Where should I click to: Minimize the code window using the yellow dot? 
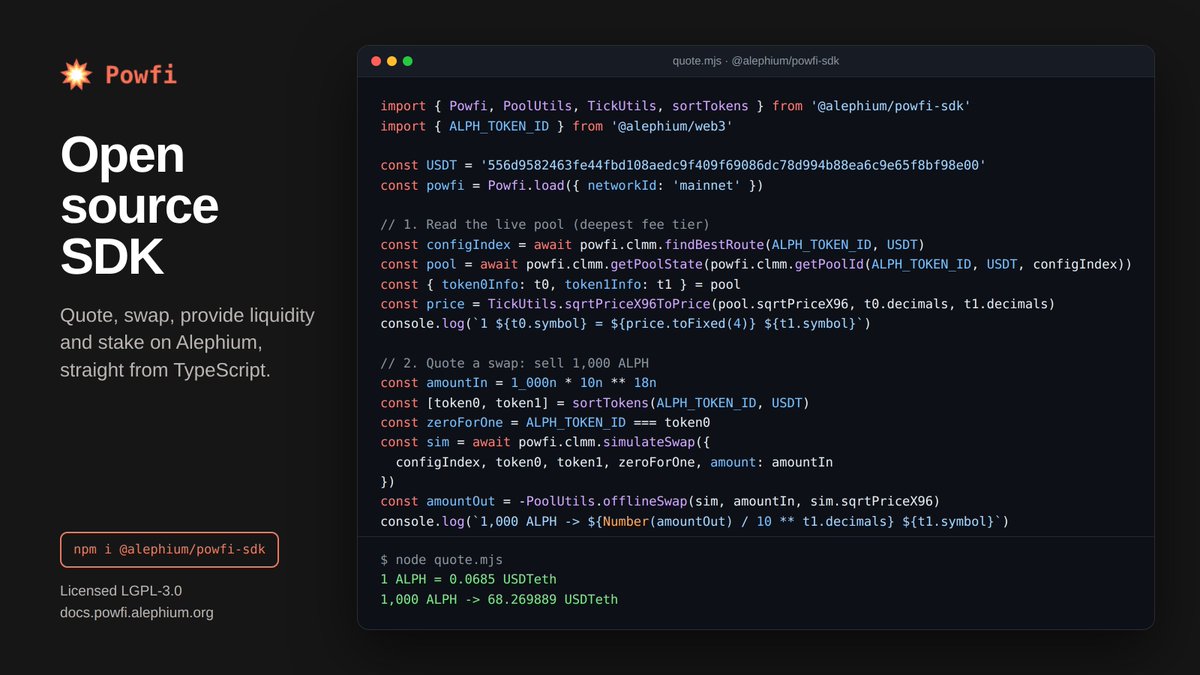point(392,61)
